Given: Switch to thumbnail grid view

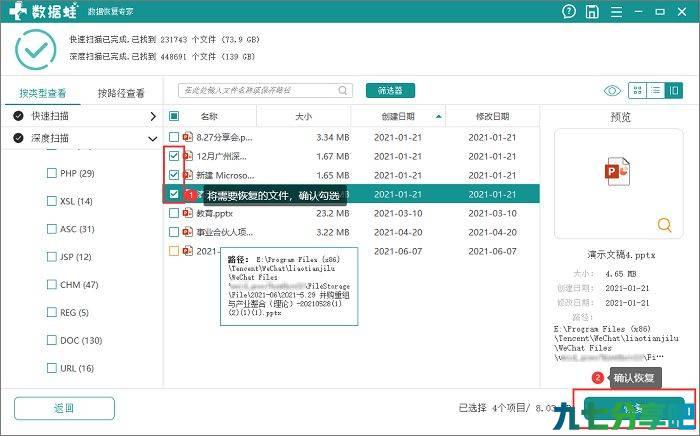Looking at the screenshot, I should [638, 91].
